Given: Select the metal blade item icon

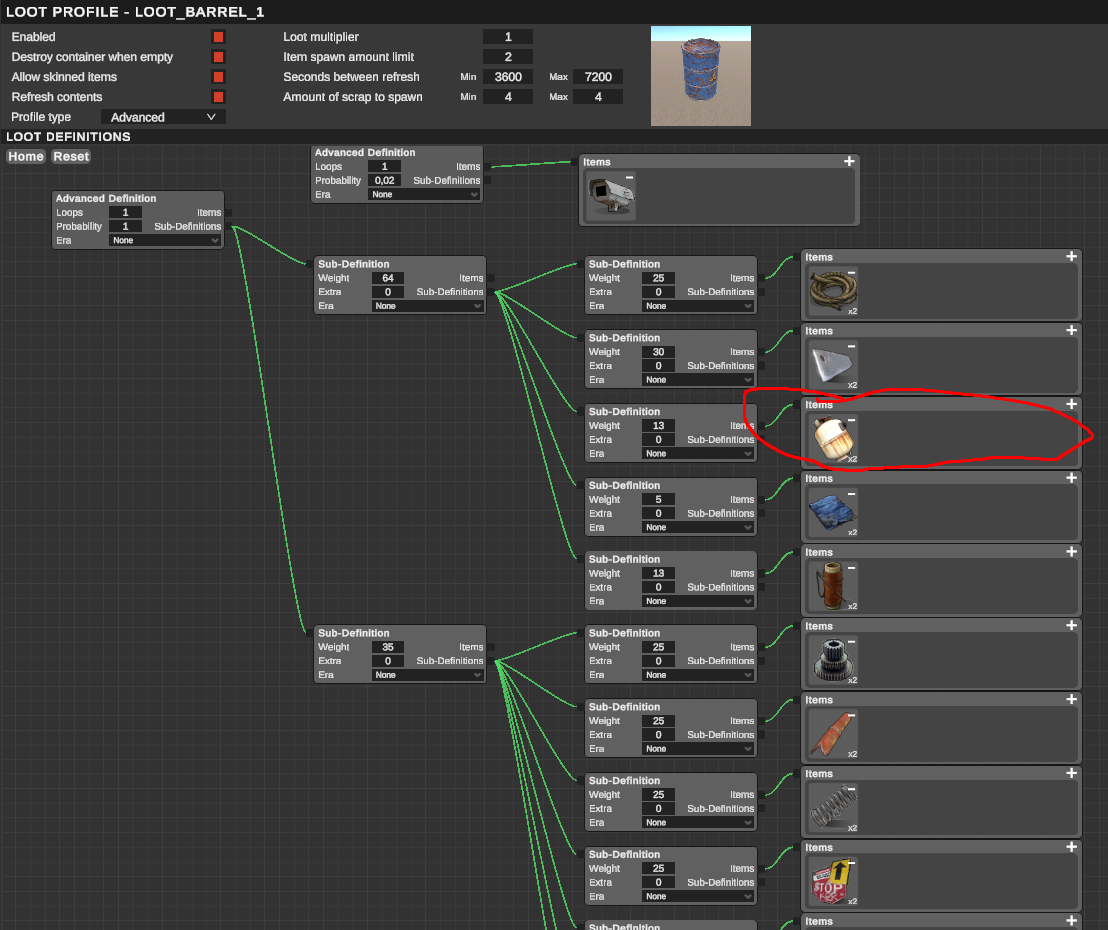Looking at the screenshot, I should [x=832, y=365].
